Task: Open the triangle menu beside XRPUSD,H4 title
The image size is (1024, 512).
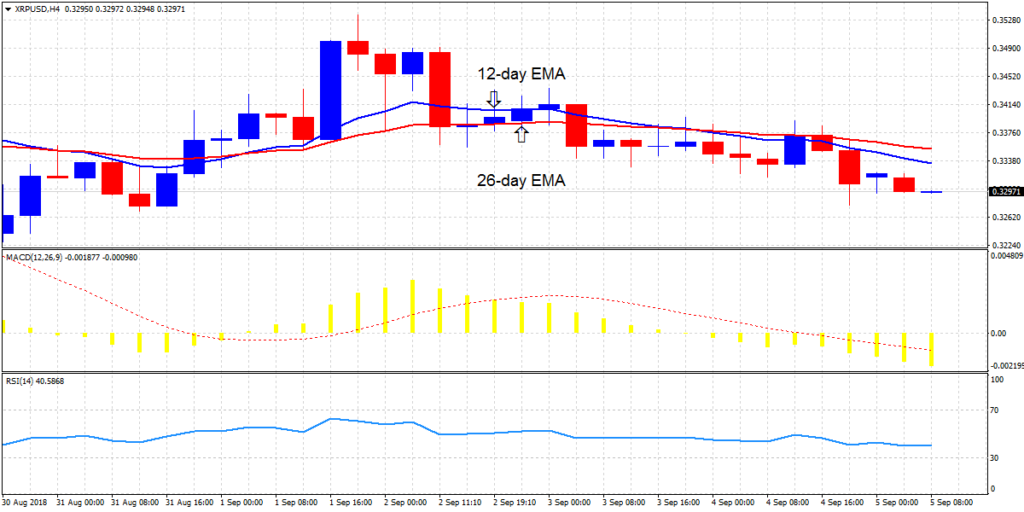Action: 8,8
